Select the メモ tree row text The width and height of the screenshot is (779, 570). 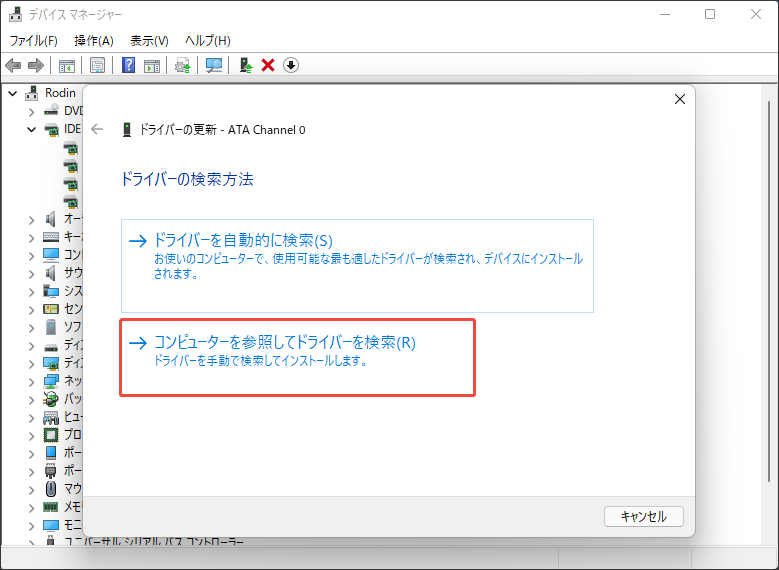point(73,507)
